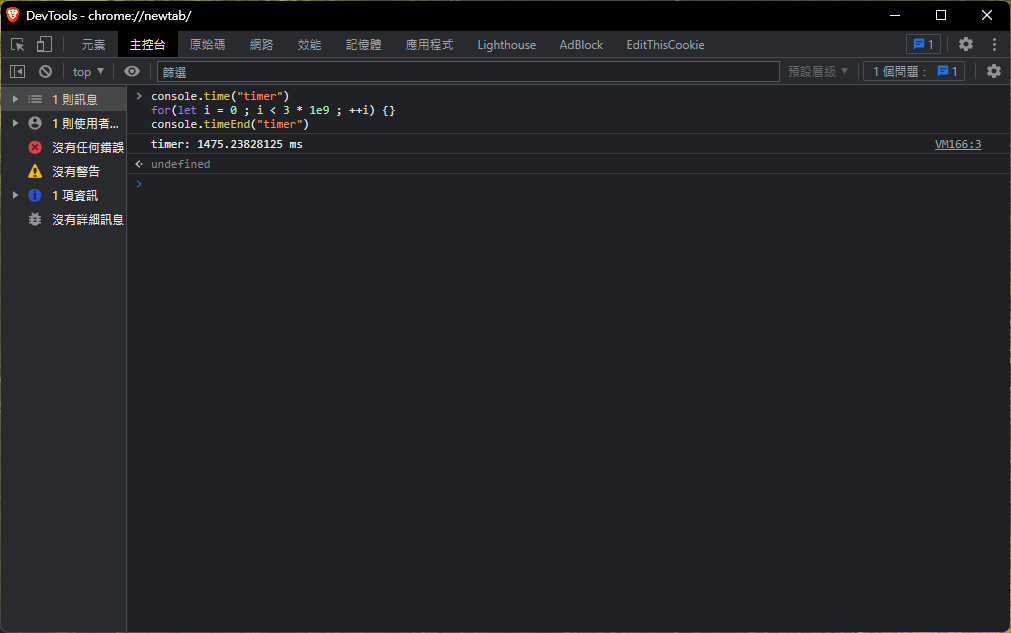Screen dimensions: 1011x633
Task: Open console settings gear on filter bar
Action: pos(993,71)
